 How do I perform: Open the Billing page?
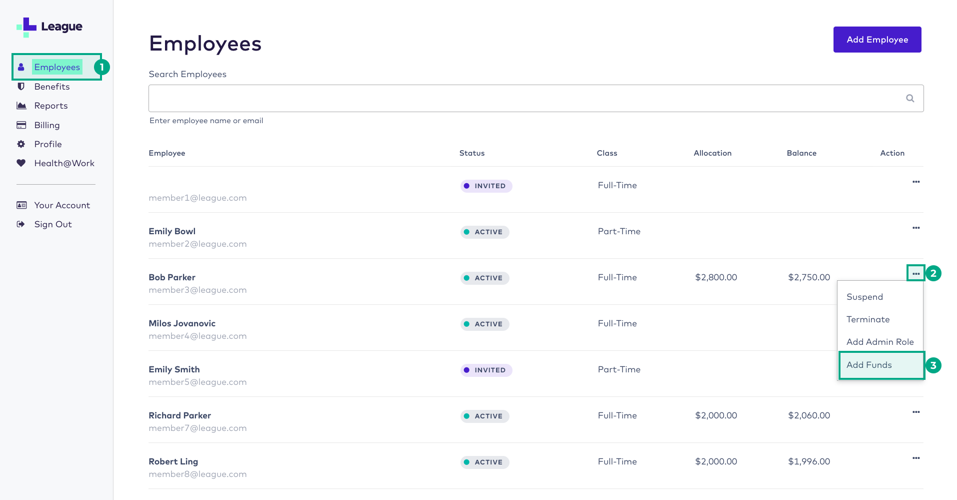[x=47, y=125]
